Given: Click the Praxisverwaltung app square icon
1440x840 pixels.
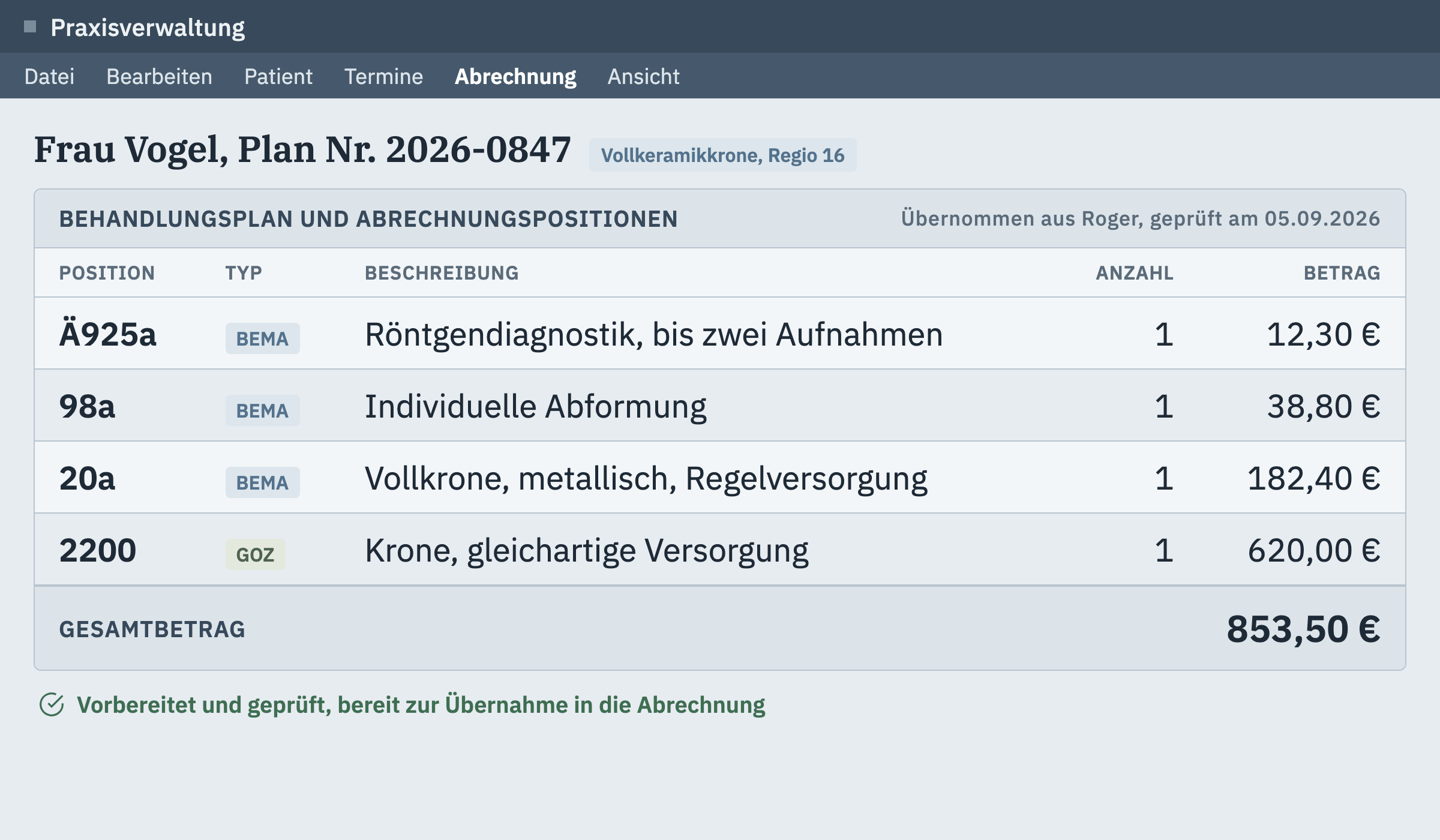Looking at the screenshot, I should [x=30, y=26].
